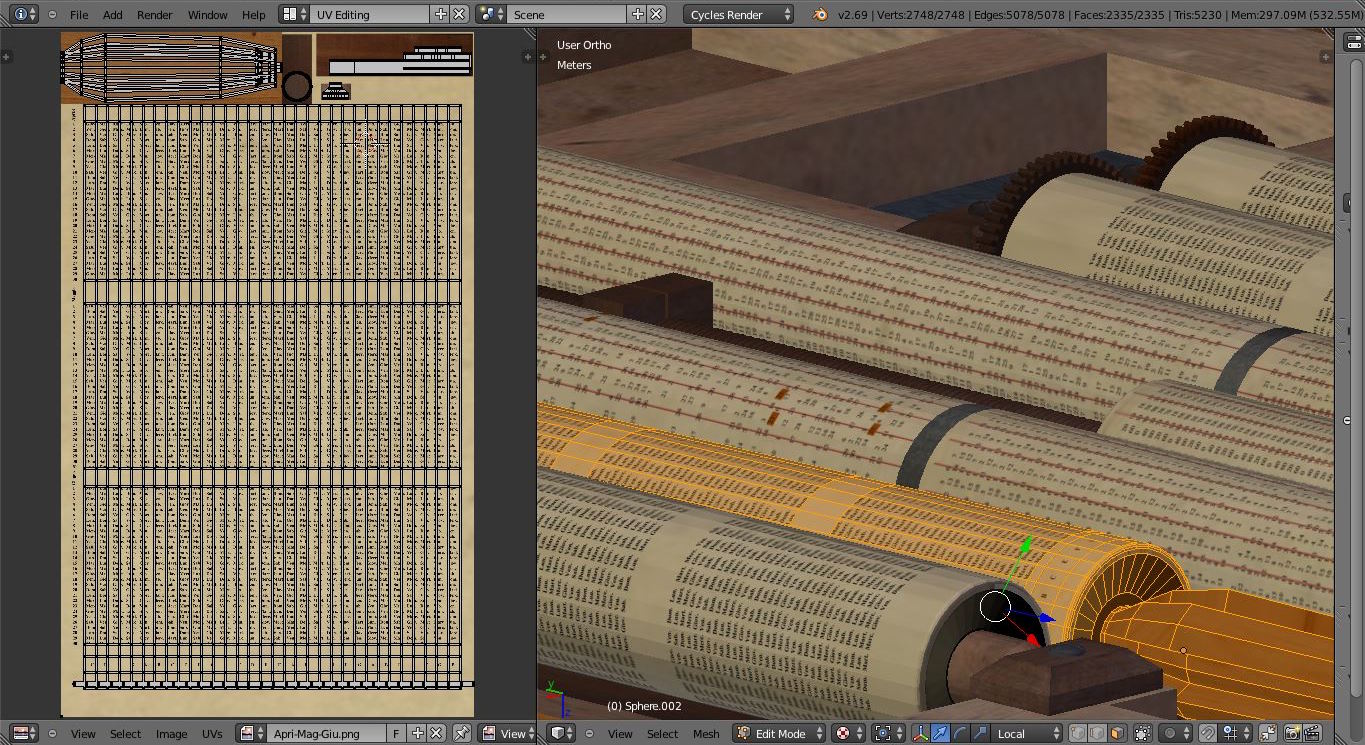Select the rotate manipulator
This screenshot has width=1365, height=745.
[960, 733]
